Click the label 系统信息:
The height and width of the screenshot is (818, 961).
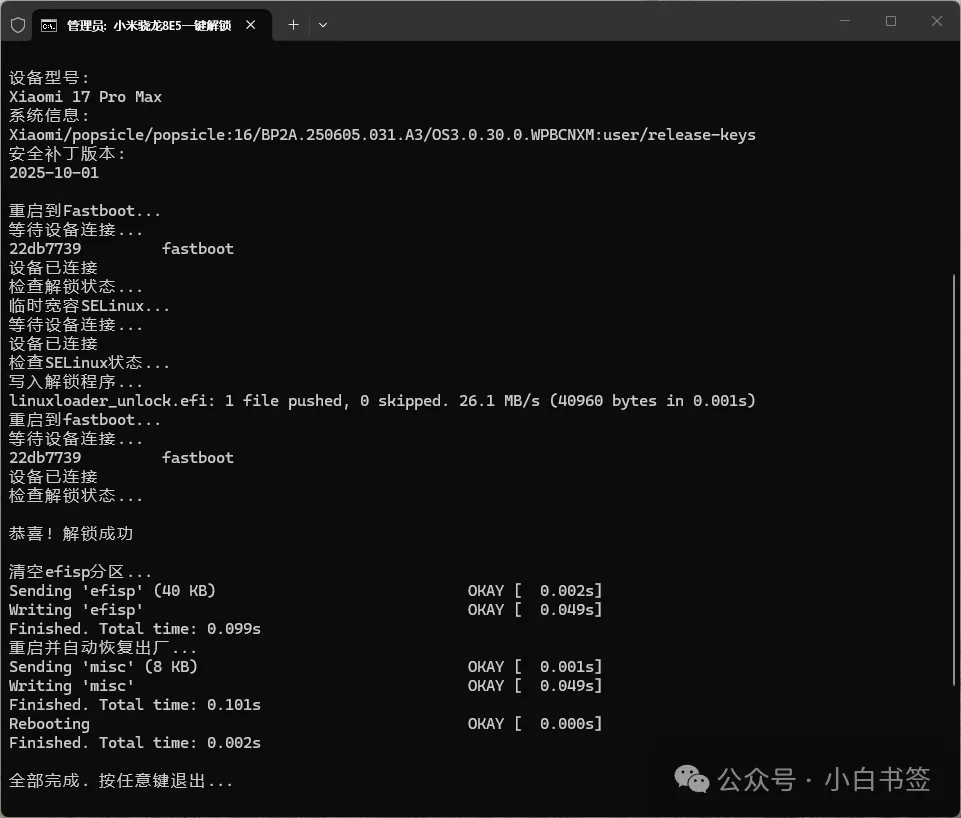(49, 116)
